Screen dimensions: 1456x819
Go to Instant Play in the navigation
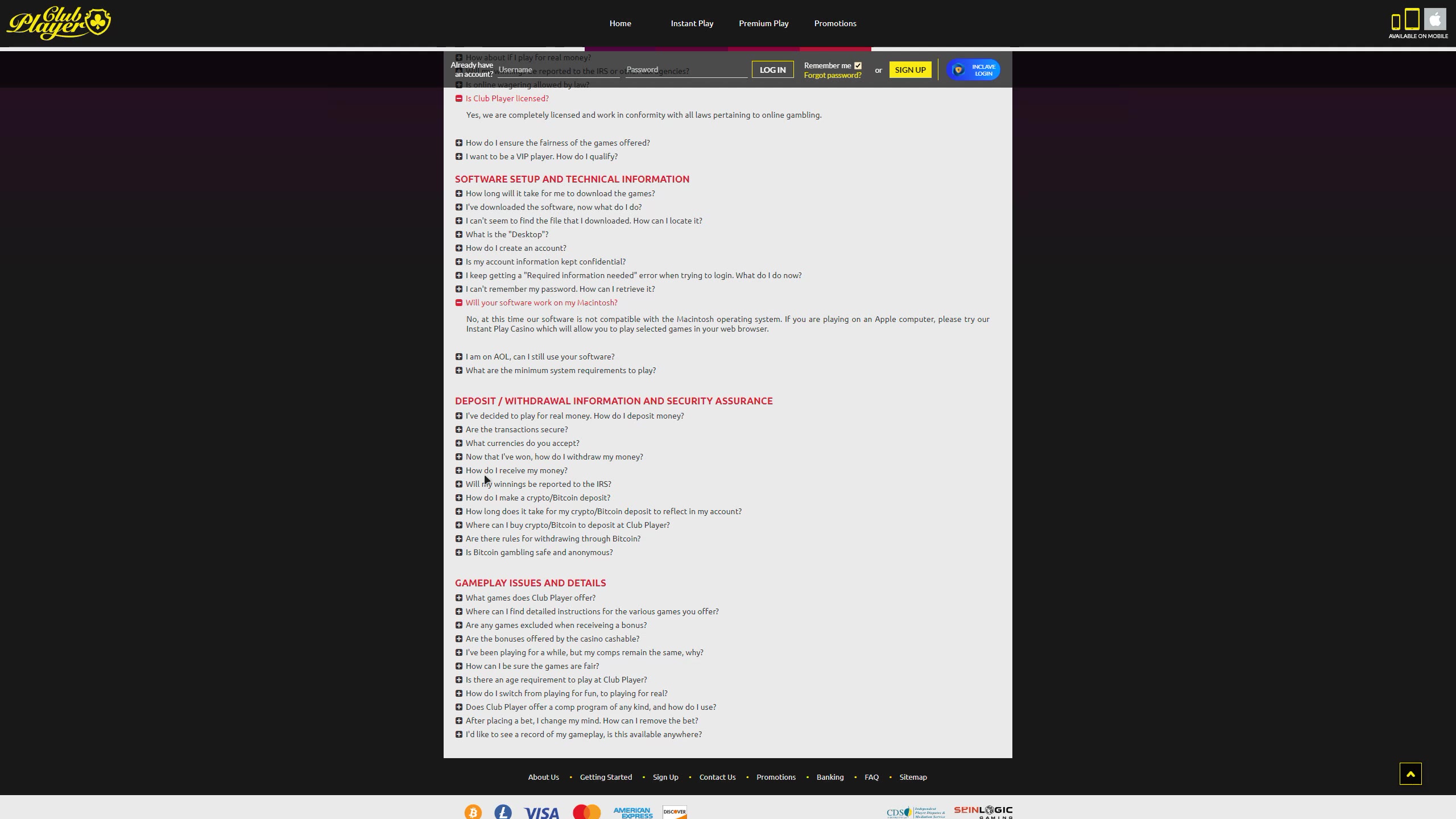pyautogui.click(x=692, y=23)
